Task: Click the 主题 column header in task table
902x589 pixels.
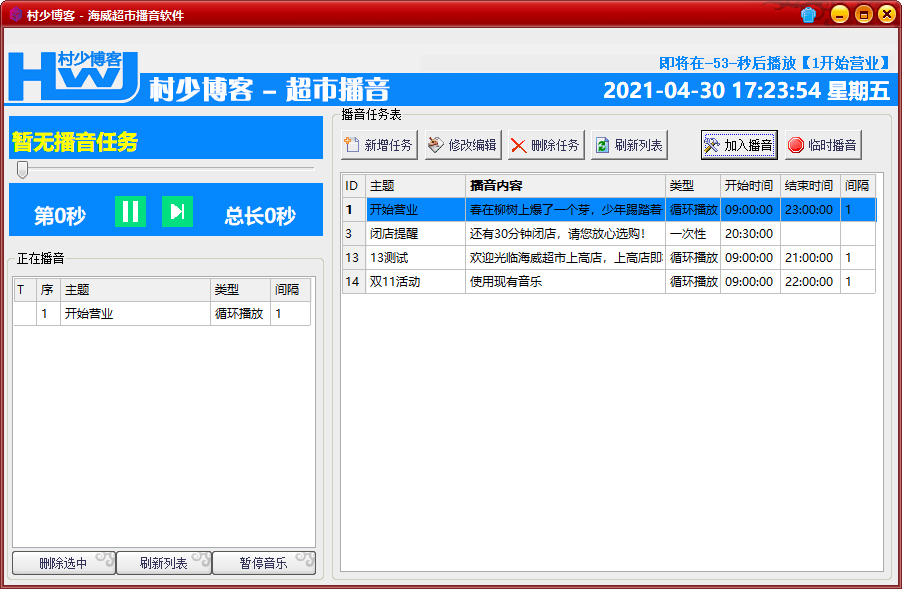Action: pyautogui.click(x=415, y=186)
